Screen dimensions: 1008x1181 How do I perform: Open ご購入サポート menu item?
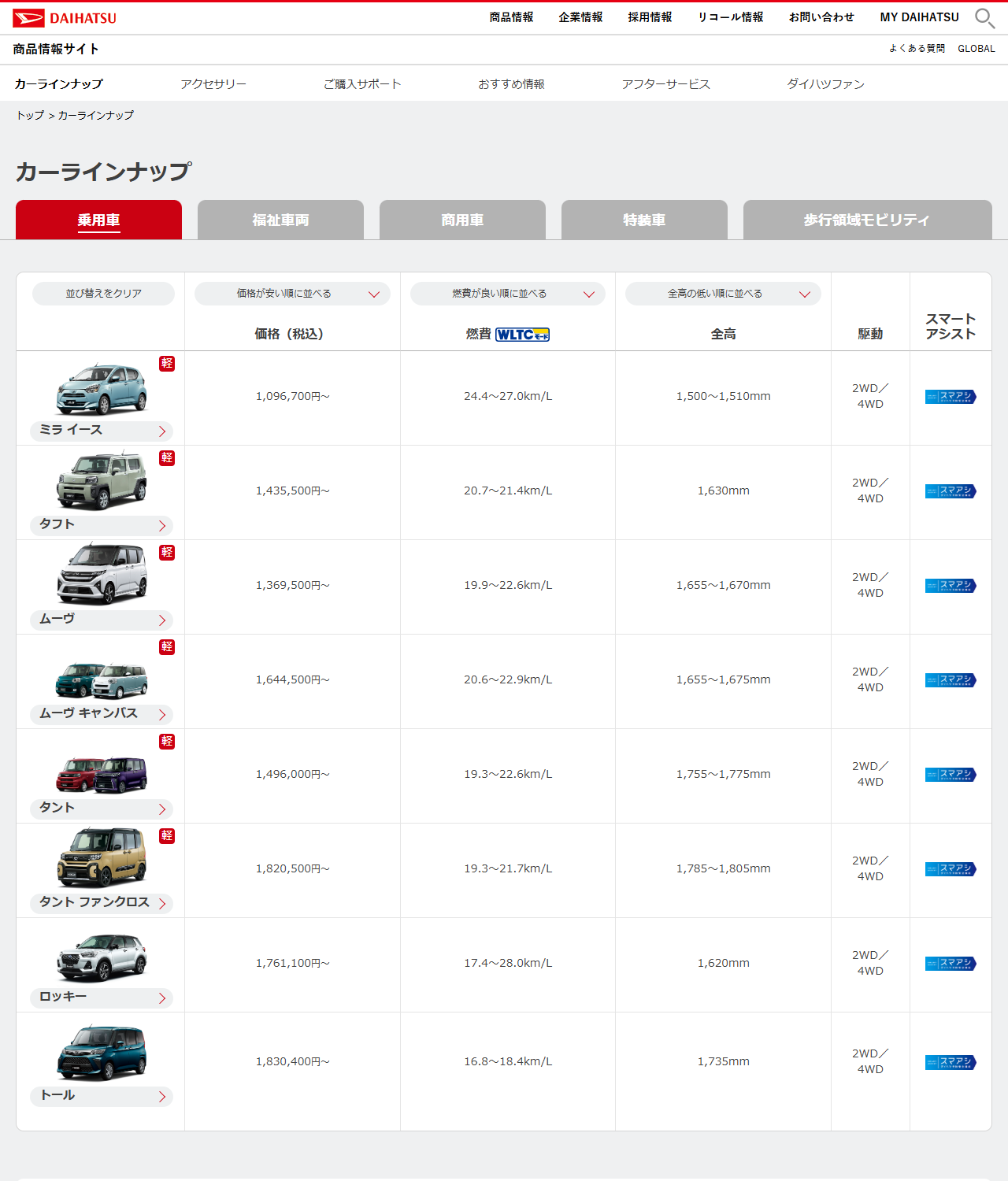[362, 84]
